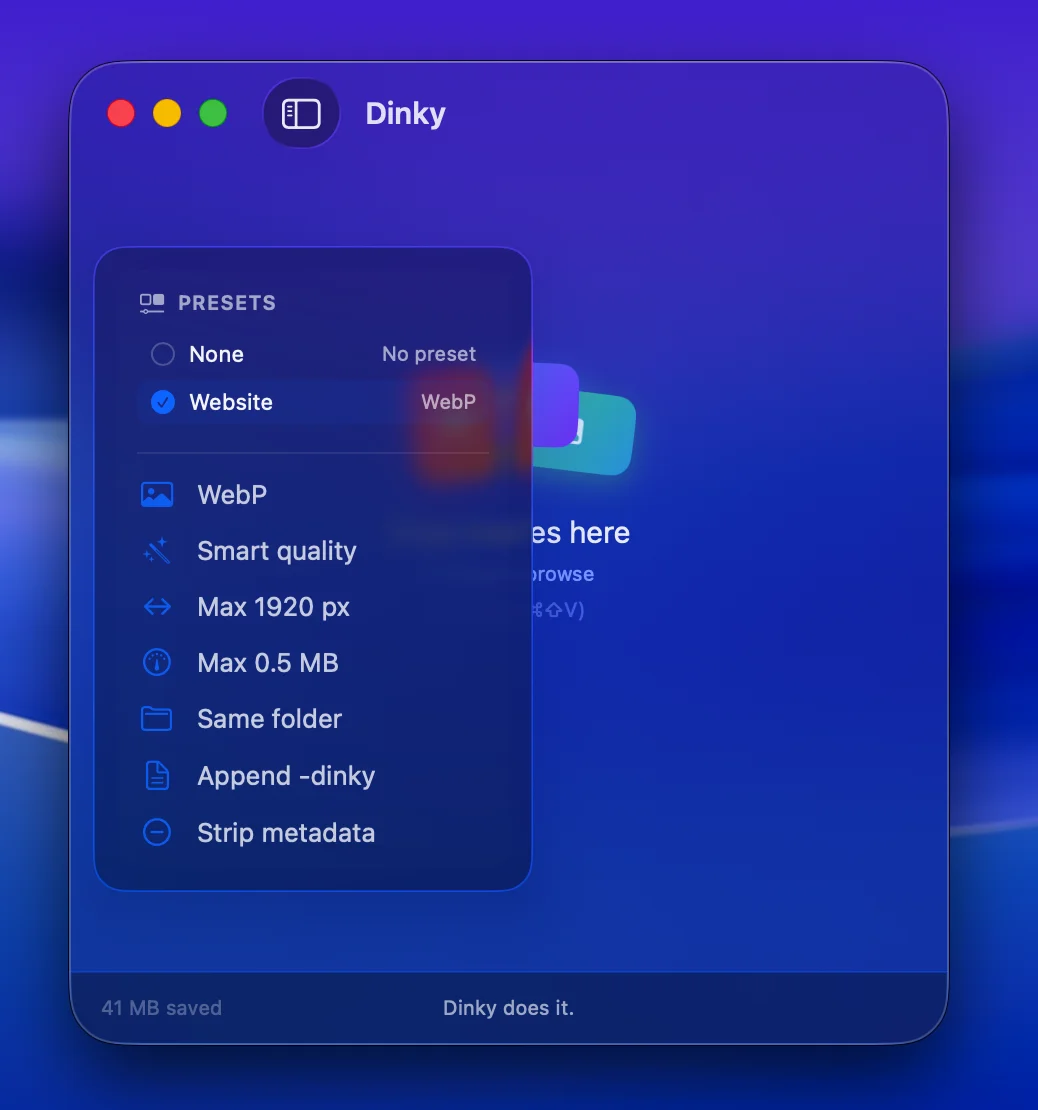Viewport: 1038px width, 1110px height.
Task: Select the Smart quality wand icon
Action: (x=157, y=550)
